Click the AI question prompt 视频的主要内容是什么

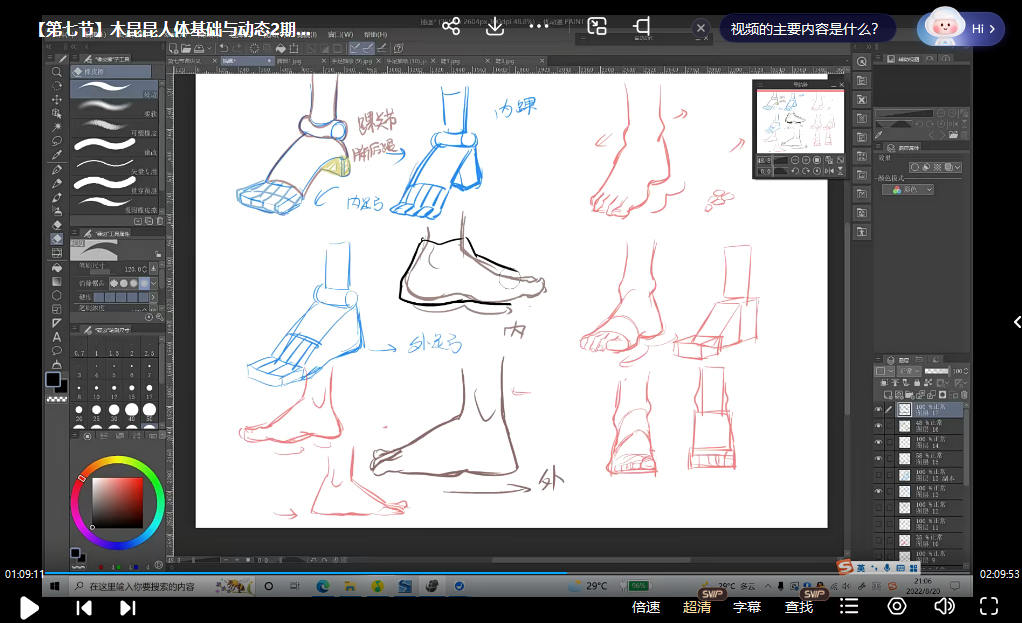coord(805,28)
